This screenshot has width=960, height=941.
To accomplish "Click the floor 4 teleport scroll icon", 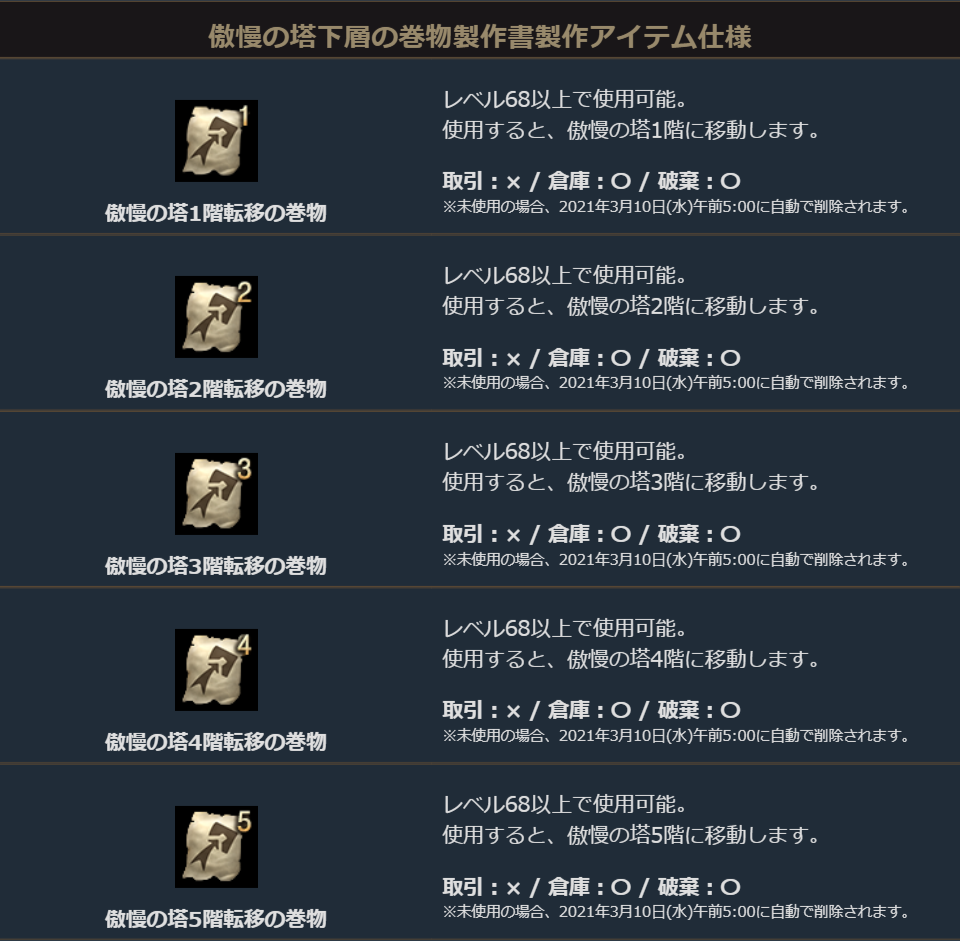I will [x=216, y=670].
